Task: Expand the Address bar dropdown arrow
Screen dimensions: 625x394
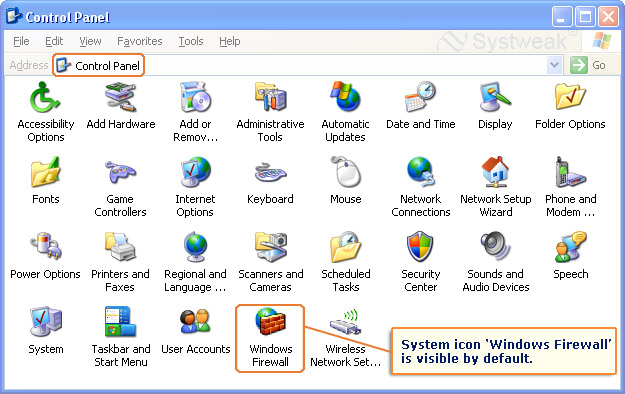Action: pos(554,65)
